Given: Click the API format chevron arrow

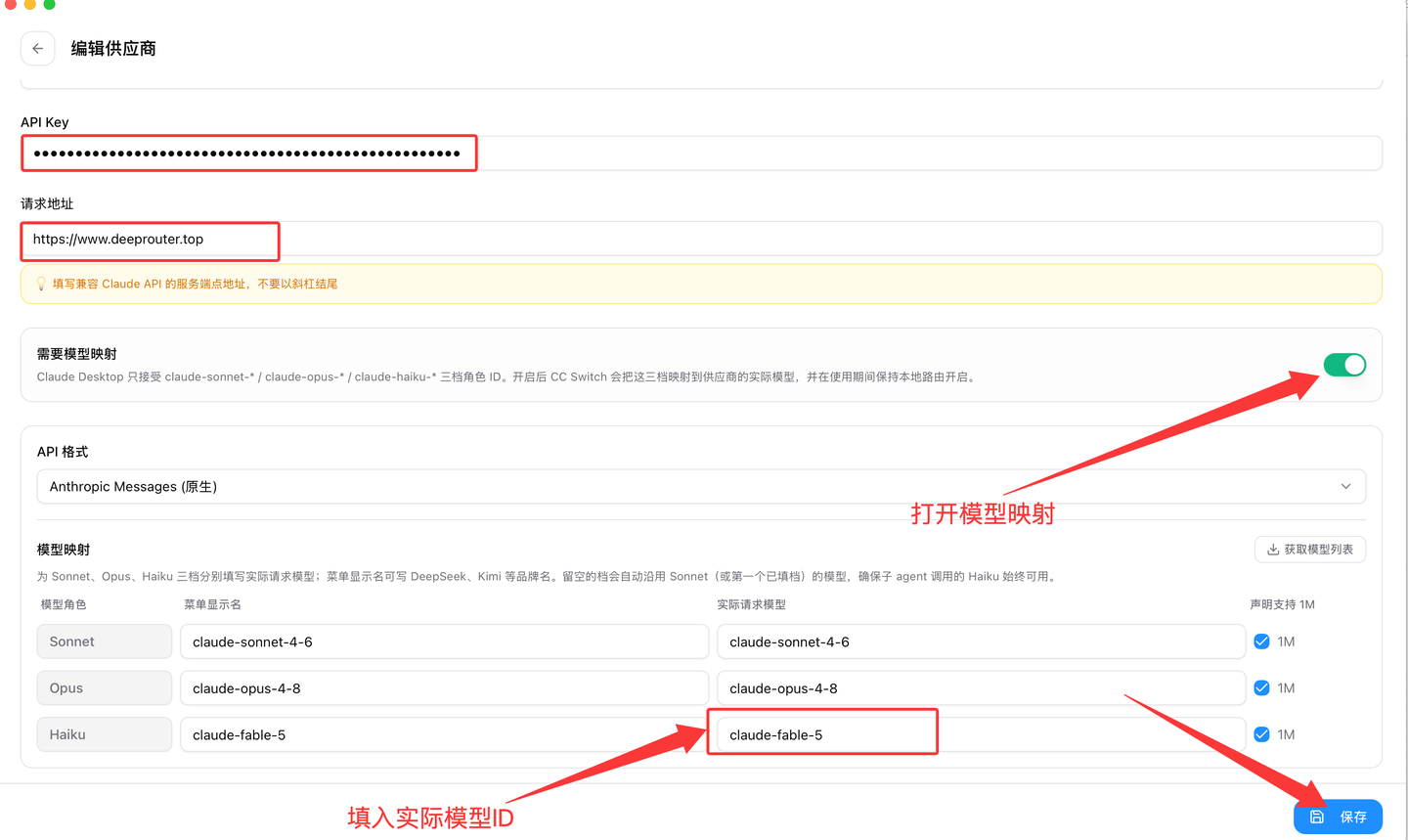Looking at the screenshot, I should tap(1345, 486).
